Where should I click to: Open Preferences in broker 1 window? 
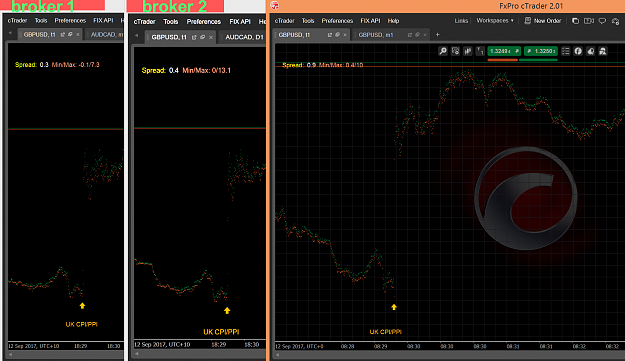point(70,20)
